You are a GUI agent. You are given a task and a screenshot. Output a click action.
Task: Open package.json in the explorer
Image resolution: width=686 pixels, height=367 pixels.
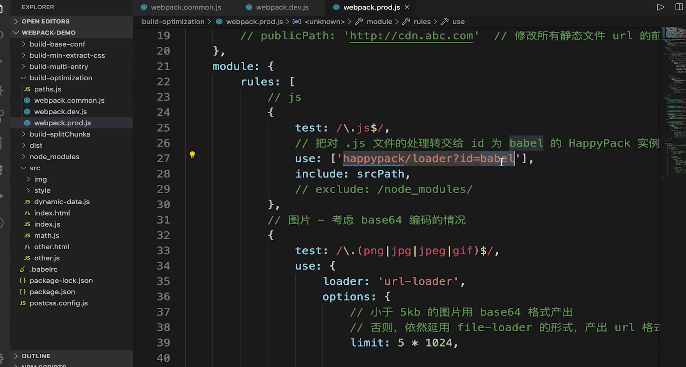pyautogui.click(x=52, y=292)
